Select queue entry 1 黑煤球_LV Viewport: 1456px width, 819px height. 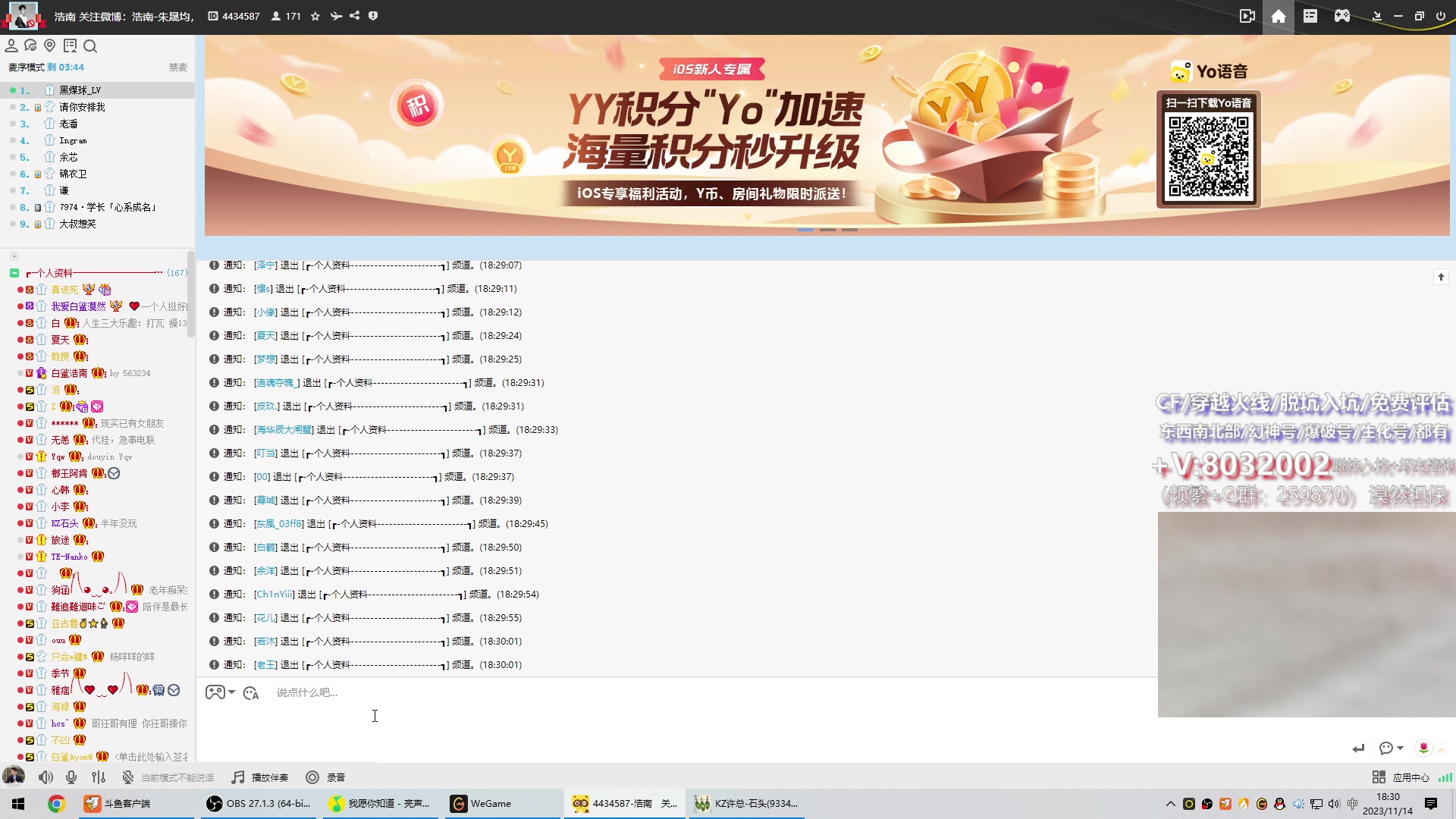97,90
